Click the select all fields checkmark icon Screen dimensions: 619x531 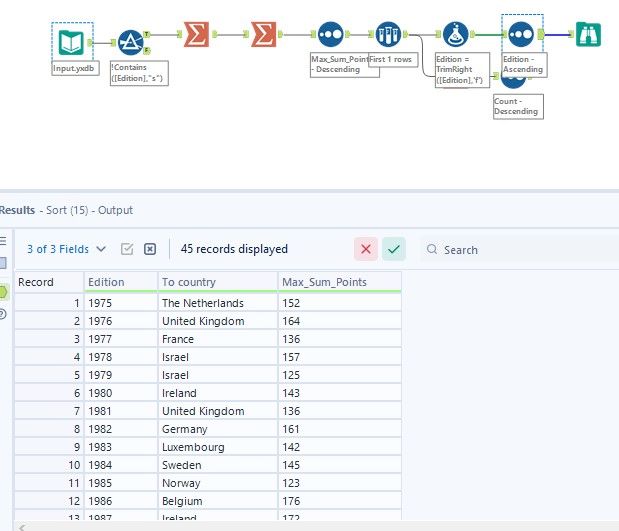click(x=127, y=249)
